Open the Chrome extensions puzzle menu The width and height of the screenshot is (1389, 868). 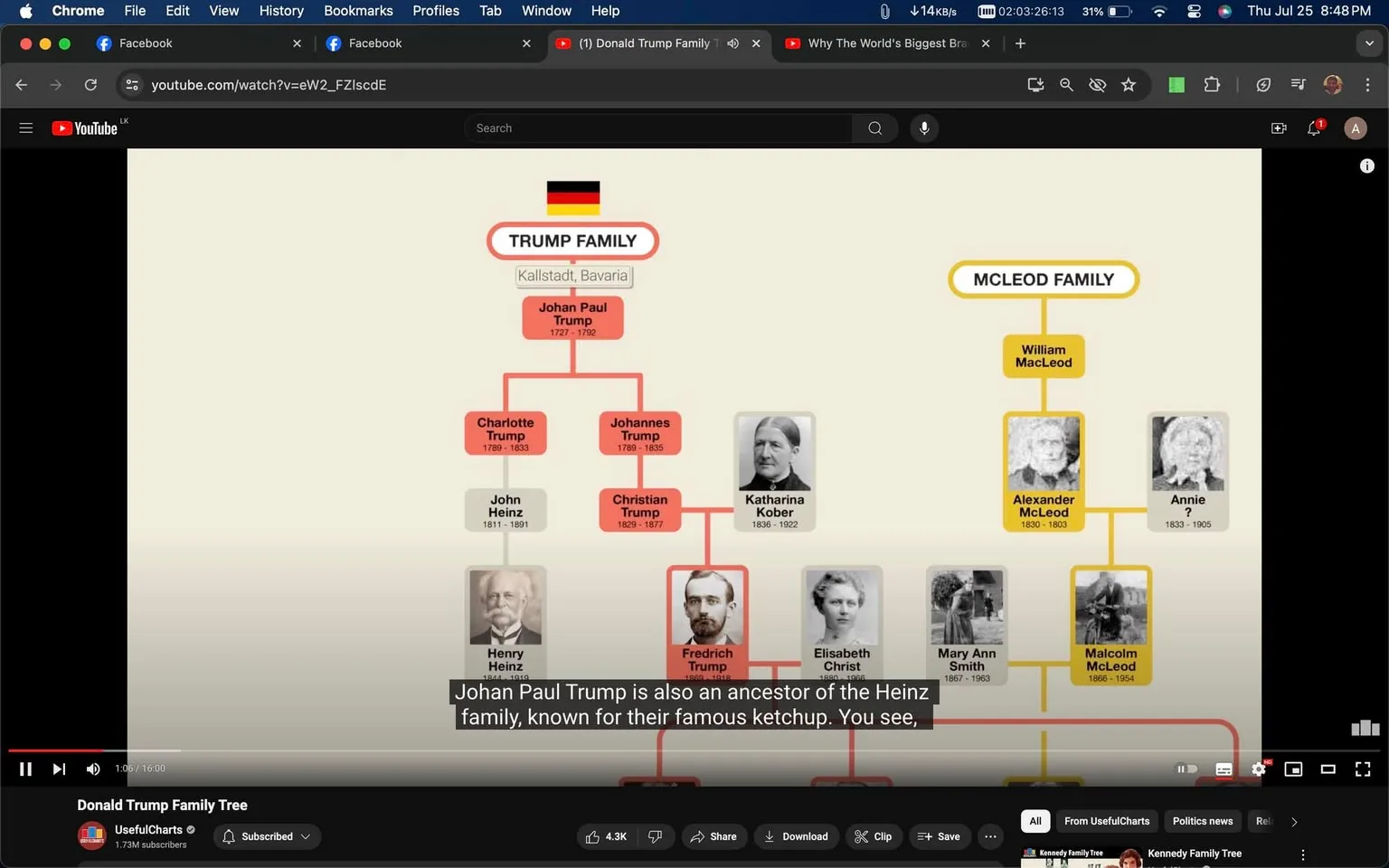point(1212,84)
